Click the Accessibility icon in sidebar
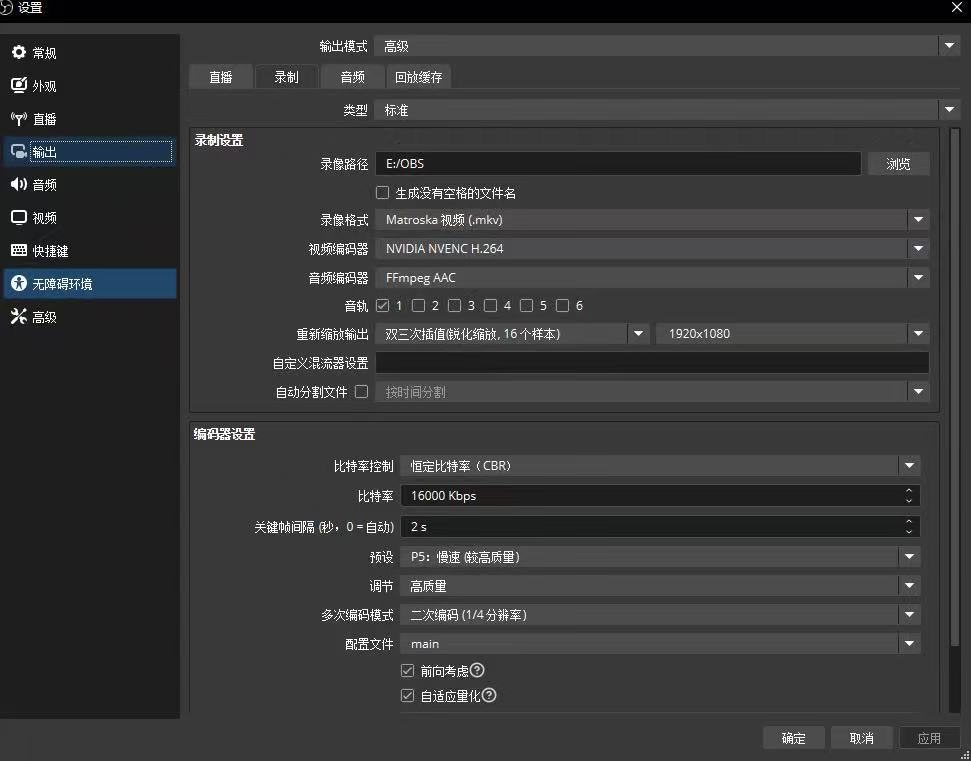 tap(19, 284)
